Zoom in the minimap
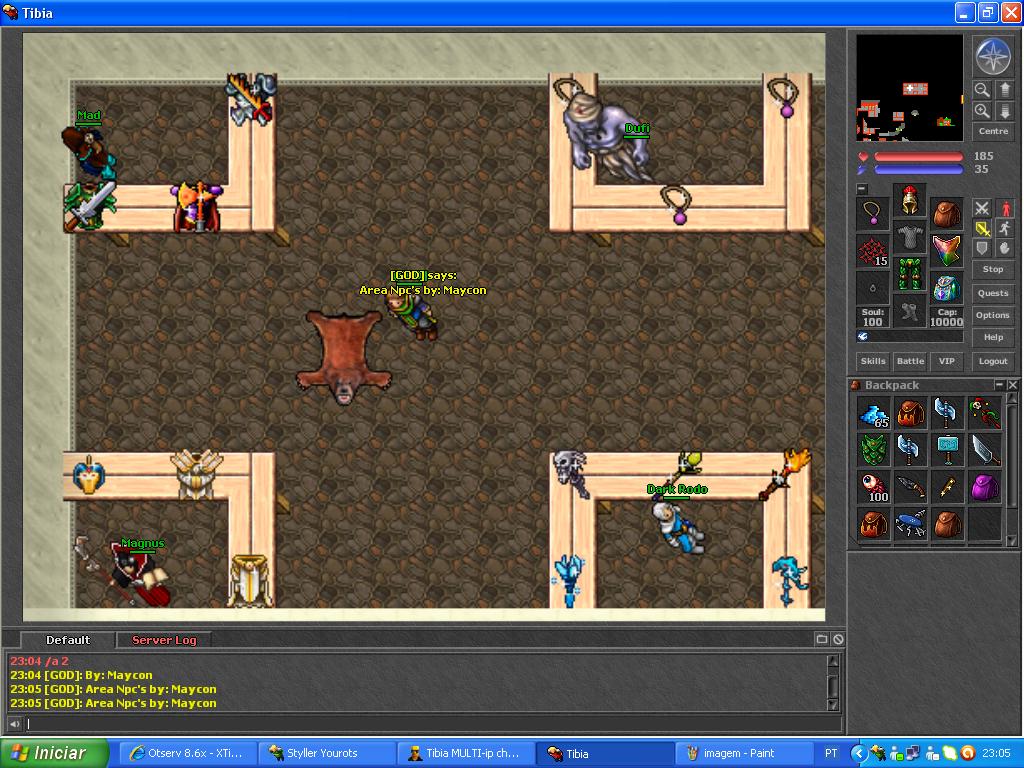Viewport: 1024px width, 768px height. pos(981,111)
